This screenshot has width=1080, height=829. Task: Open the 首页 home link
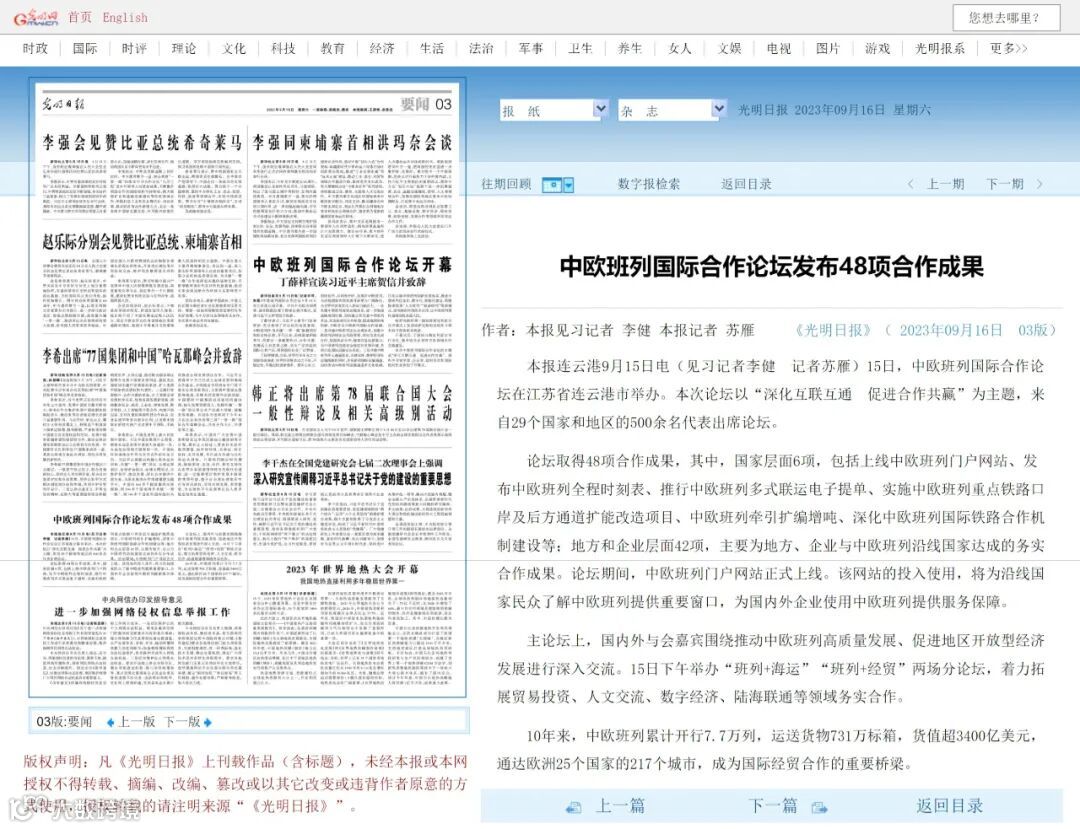[x=80, y=17]
